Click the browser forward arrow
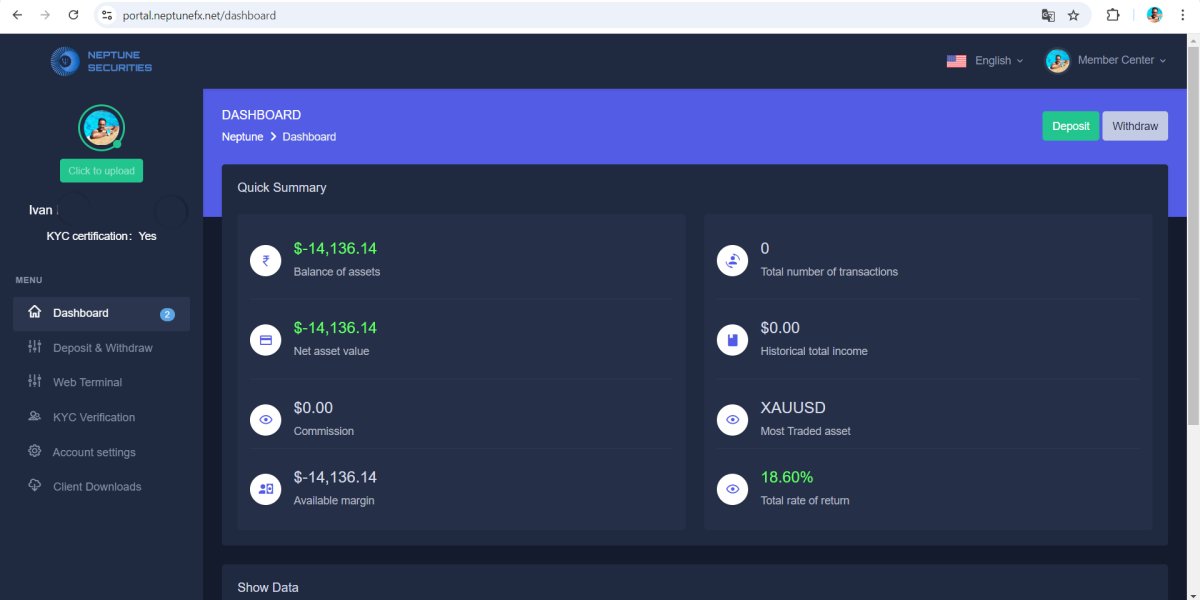1200x600 pixels. coord(45,15)
